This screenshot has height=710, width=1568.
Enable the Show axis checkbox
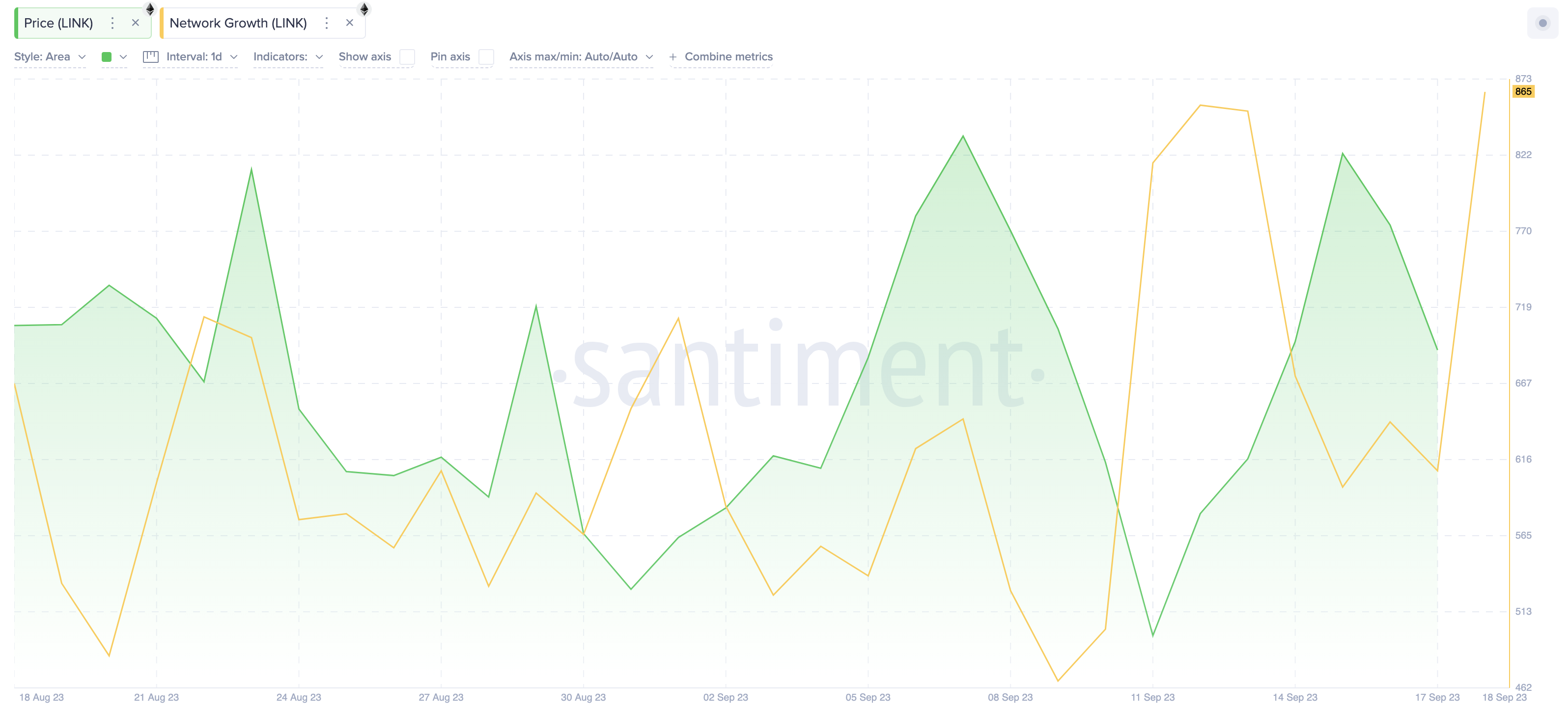[407, 57]
